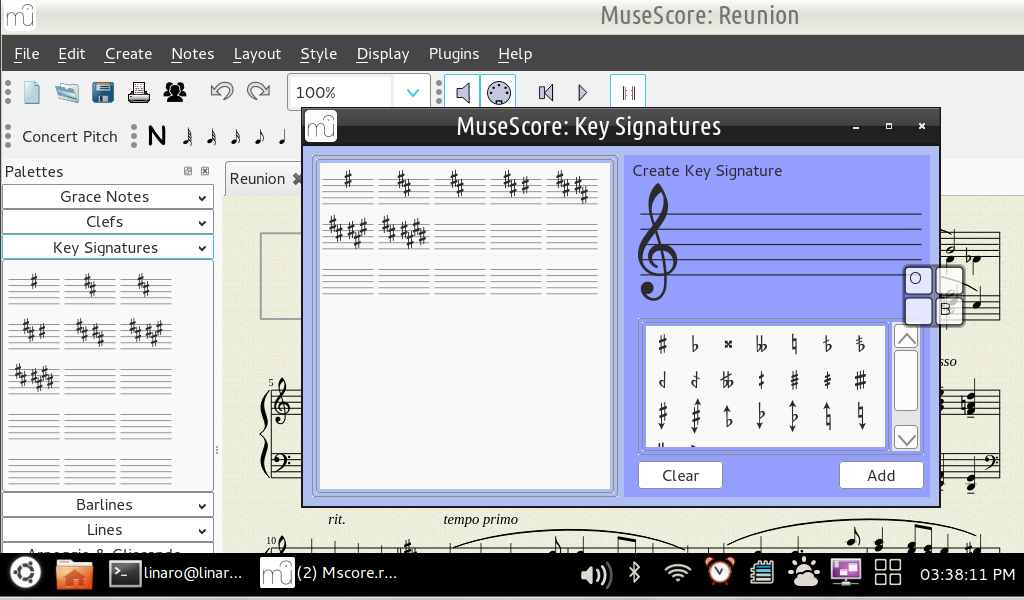The image size is (1024, 600).
Task: Redo the last undone action
Action: pos(259,91)
